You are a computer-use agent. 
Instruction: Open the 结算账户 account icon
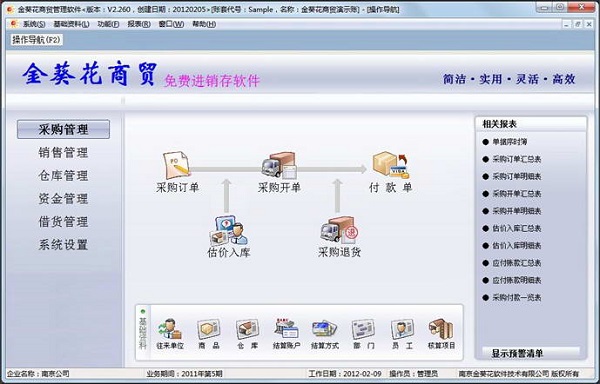pos(286,329)
